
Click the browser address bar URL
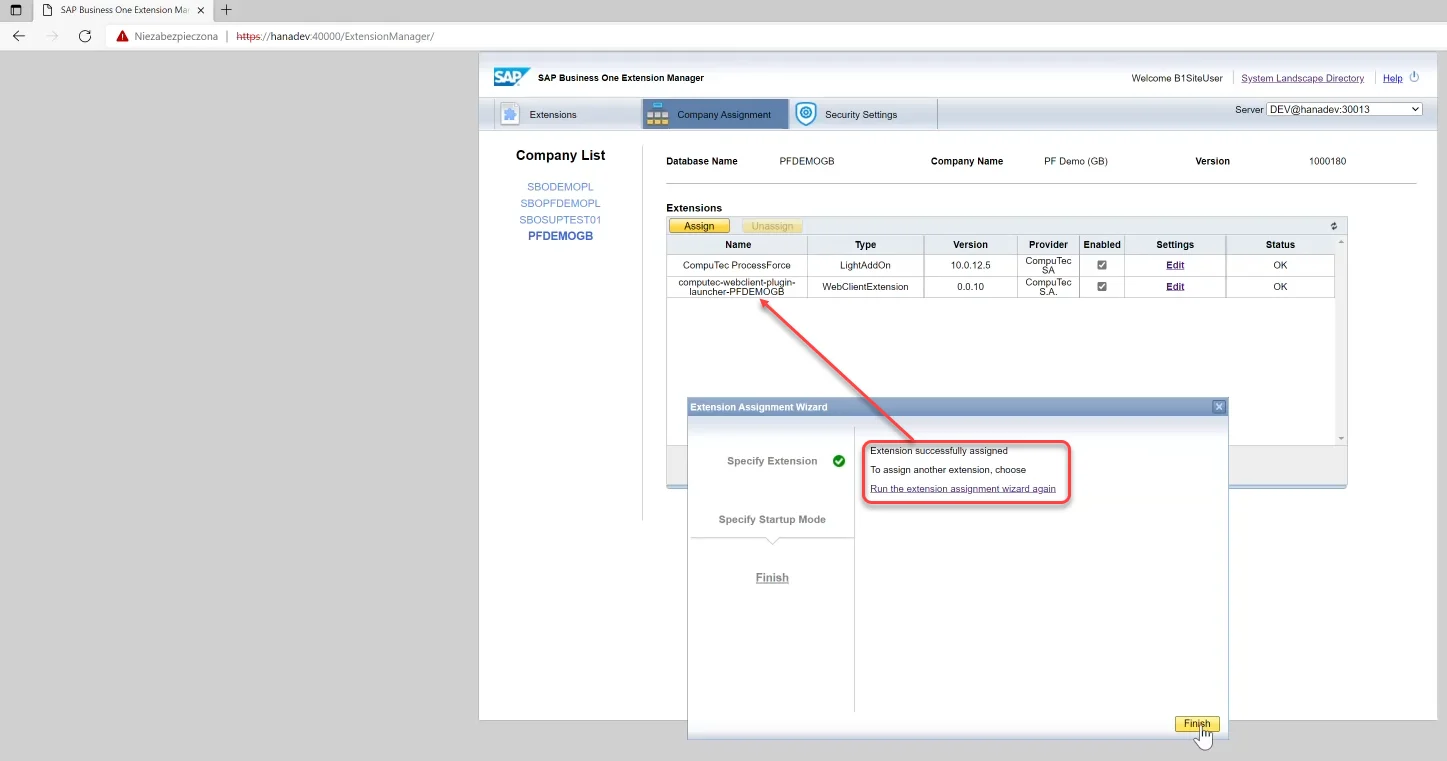coord(335,36)
